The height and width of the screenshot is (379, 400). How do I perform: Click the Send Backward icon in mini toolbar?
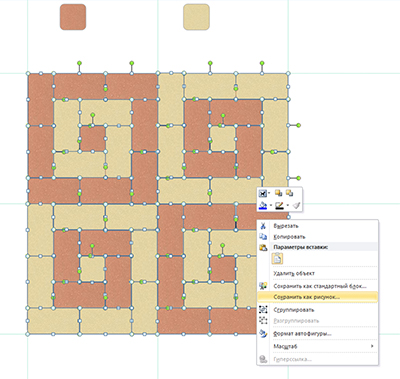(x=290, y=193)
